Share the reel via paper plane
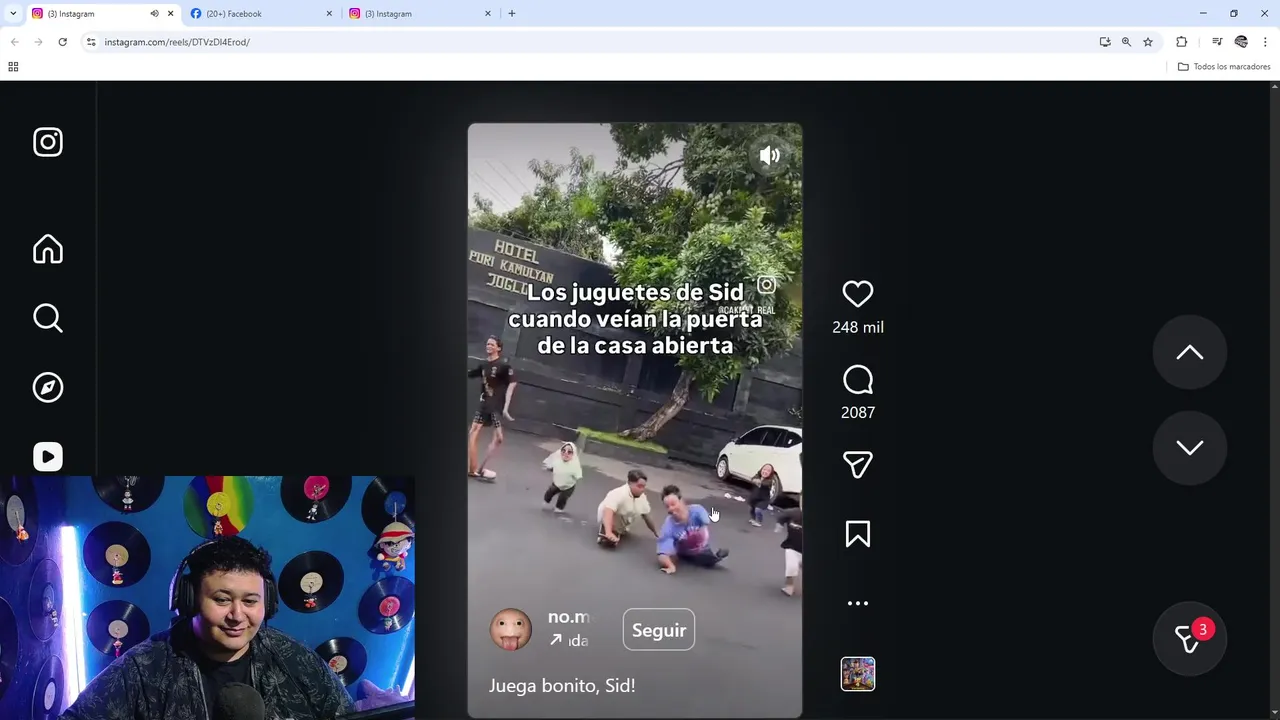The image size is (1280, 720). click(x=858, y=465)
